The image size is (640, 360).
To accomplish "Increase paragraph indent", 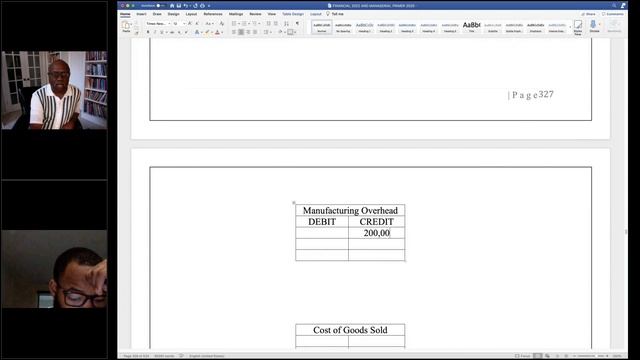I will 276,23.
